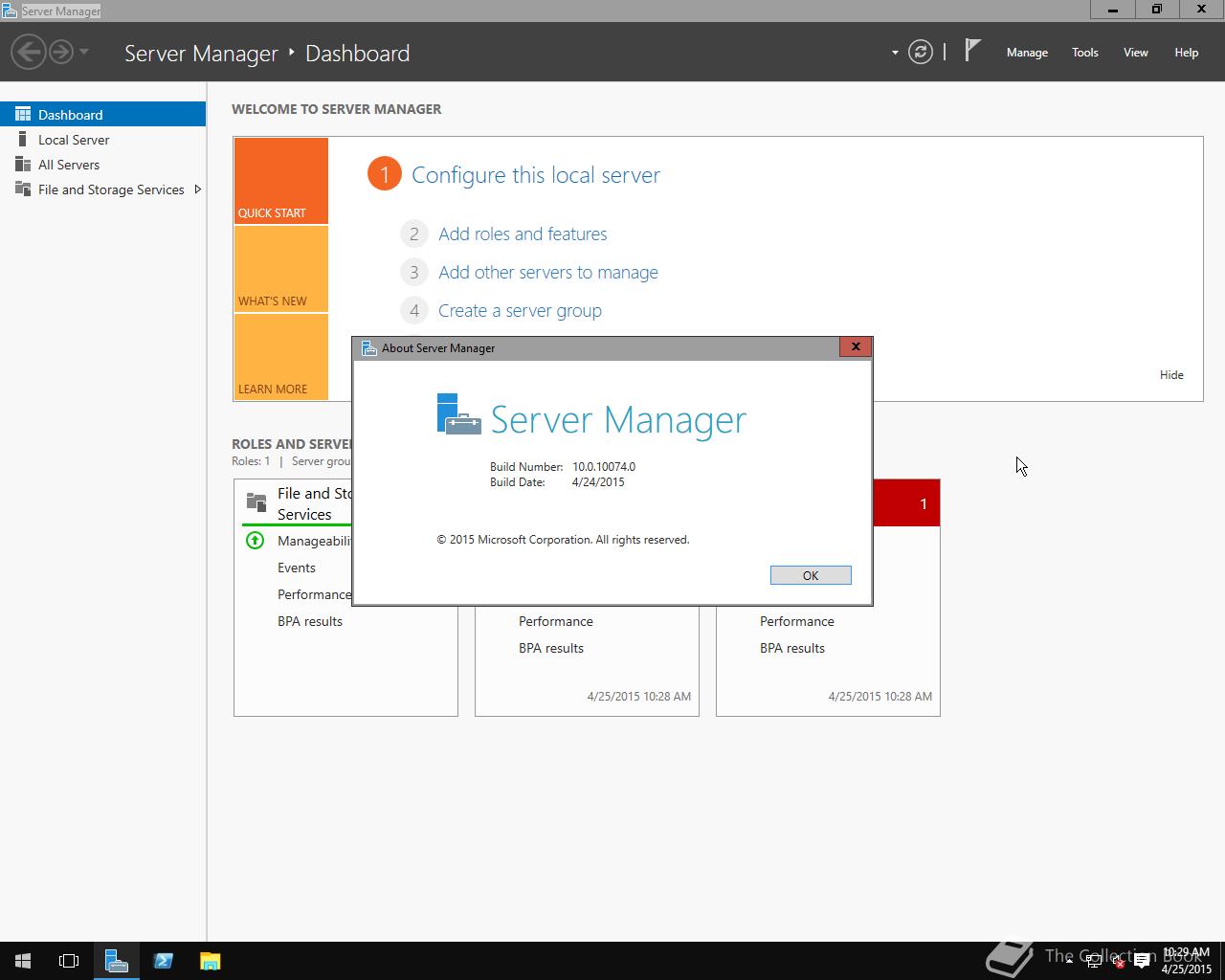Select Local Server in the sidebar

[103, 139]
